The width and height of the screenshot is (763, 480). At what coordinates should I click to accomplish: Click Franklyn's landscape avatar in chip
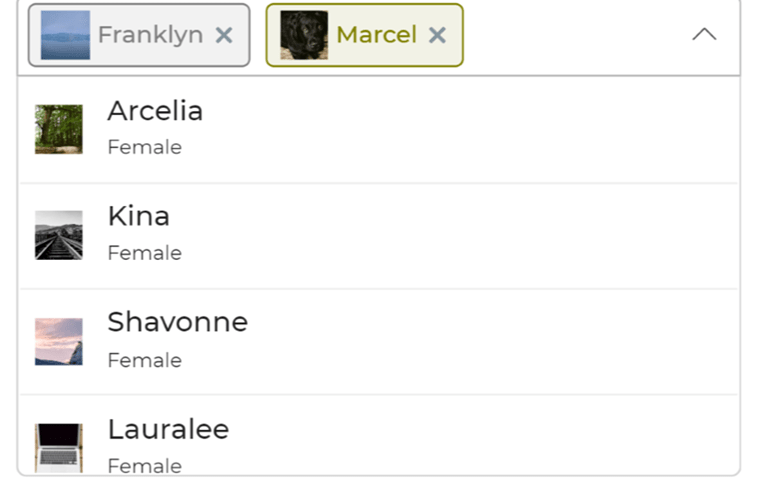tap(65, 35)
